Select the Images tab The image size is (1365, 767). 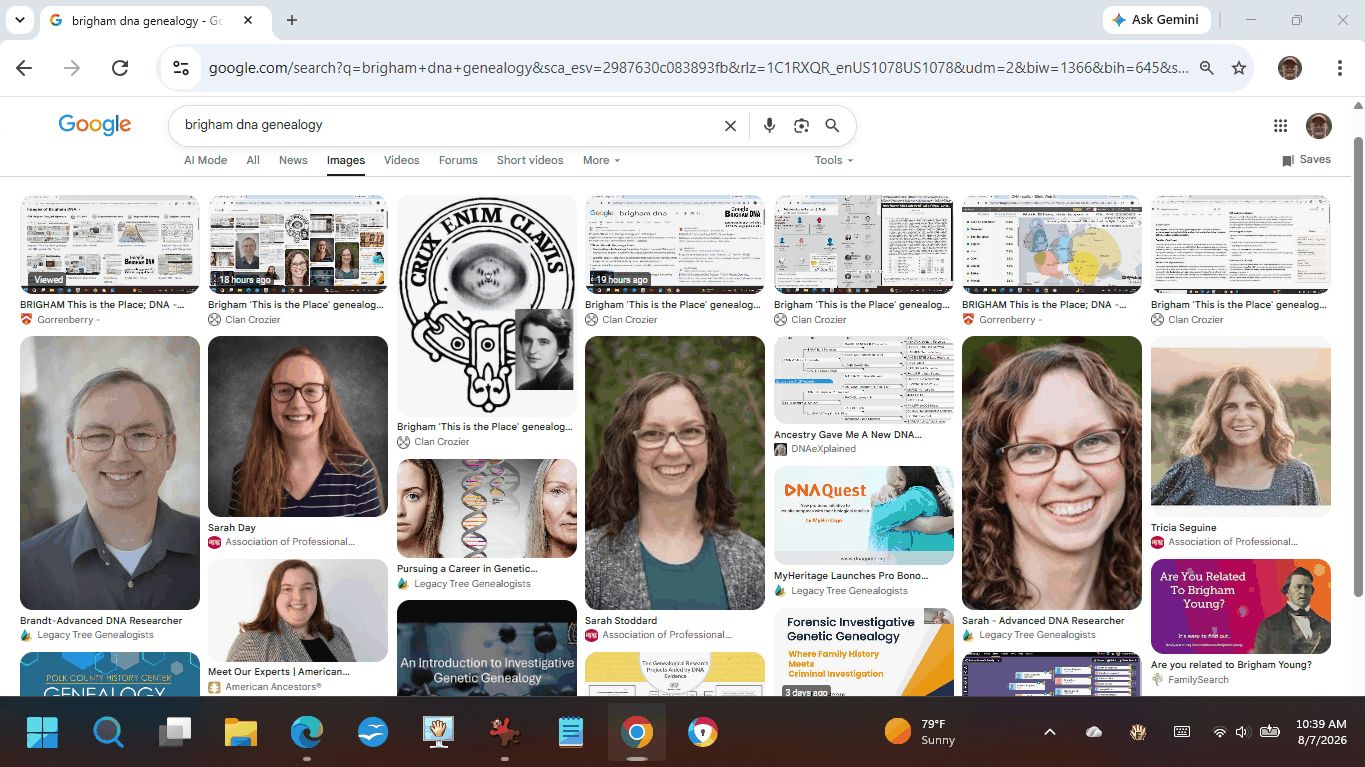tap(346, 160)
